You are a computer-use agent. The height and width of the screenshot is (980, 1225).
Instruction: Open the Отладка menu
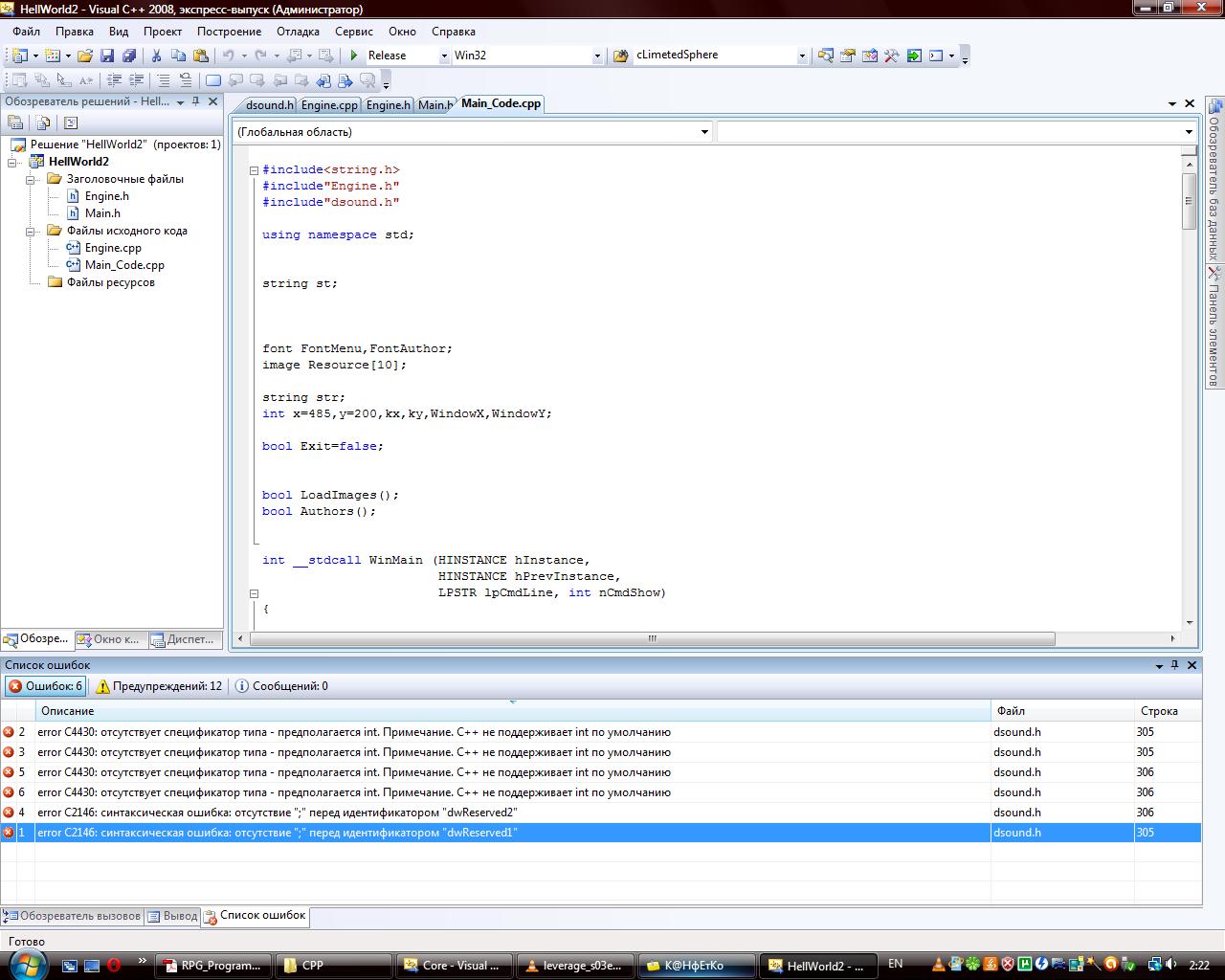point(298,32)
